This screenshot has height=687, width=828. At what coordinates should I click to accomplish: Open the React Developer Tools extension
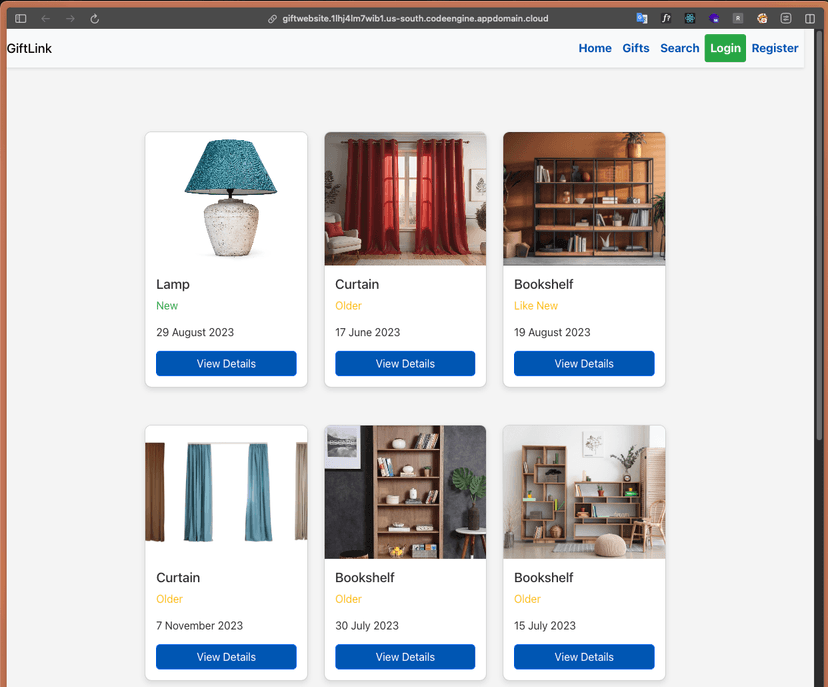click(690, 18)
